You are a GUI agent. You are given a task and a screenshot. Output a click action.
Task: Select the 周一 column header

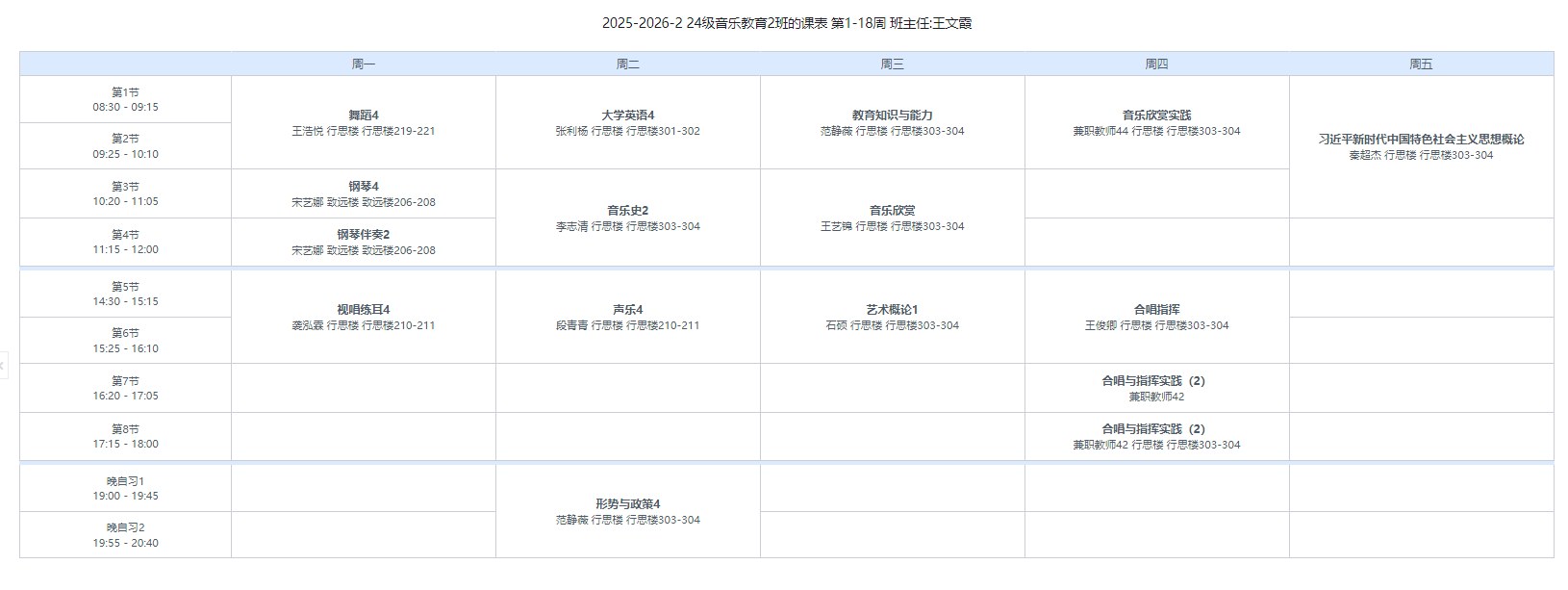(364, 64)
